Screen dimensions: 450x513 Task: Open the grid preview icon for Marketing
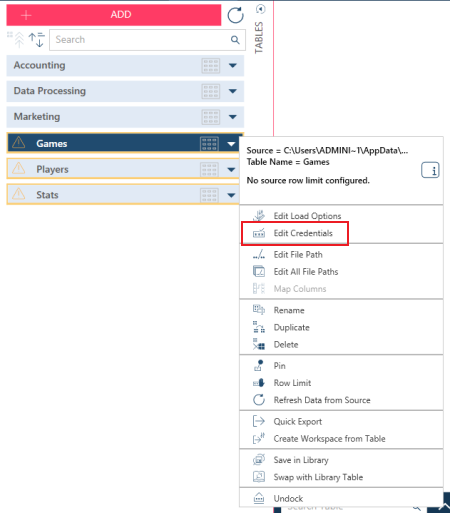[x=211, y=117]
